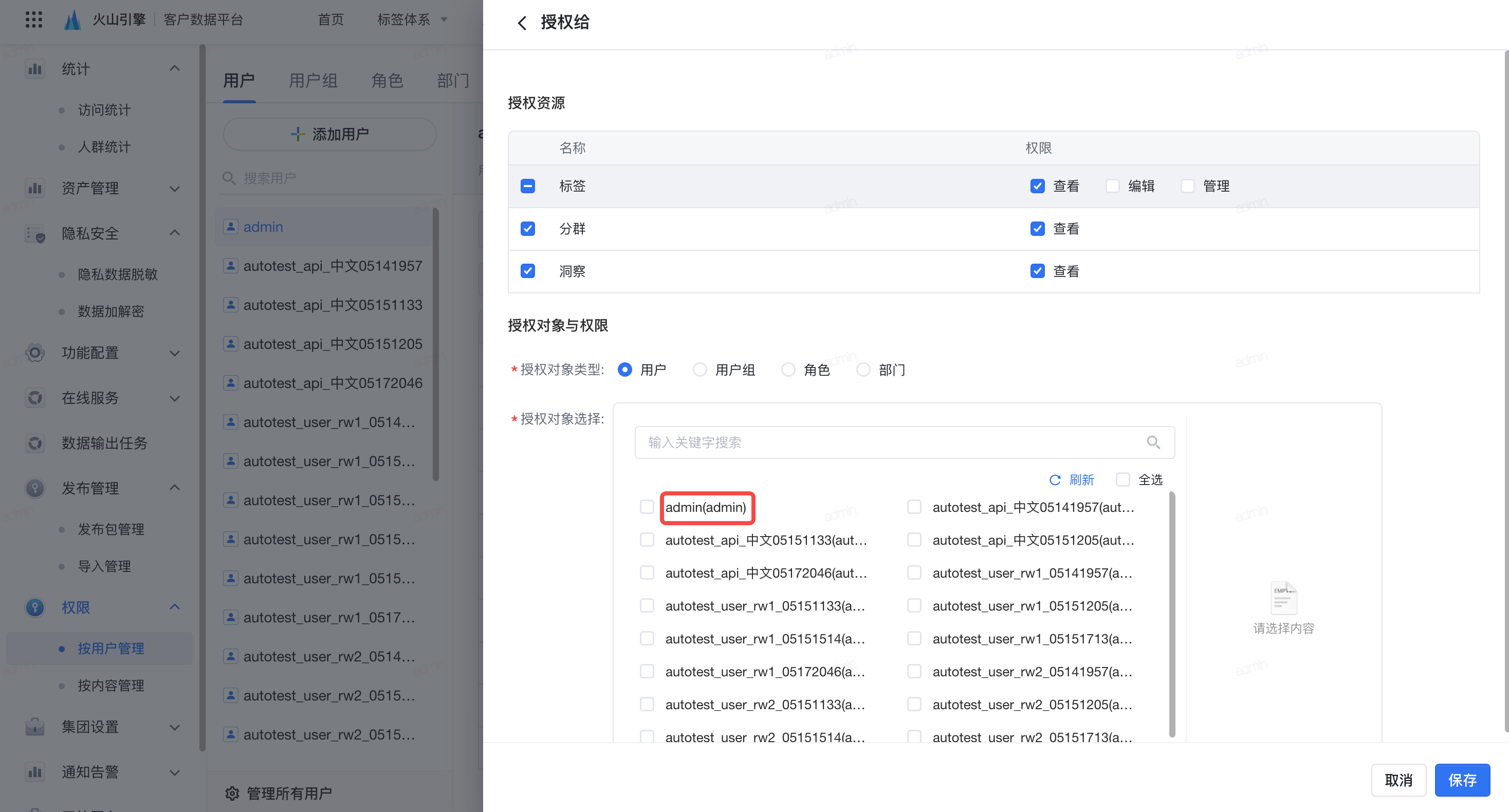Click the magnifier in keyword search box
The width and height of the screenshot is (1509, 812).
[1153, 442]
